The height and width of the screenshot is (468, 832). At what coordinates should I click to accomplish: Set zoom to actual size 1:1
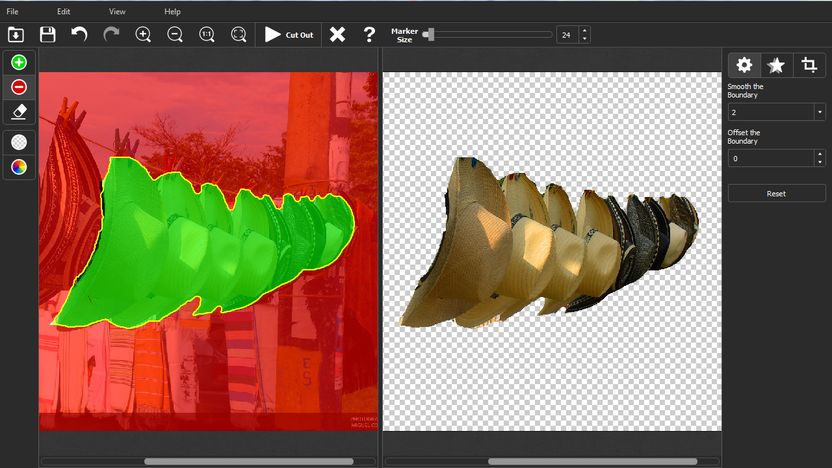click(207, 35)
